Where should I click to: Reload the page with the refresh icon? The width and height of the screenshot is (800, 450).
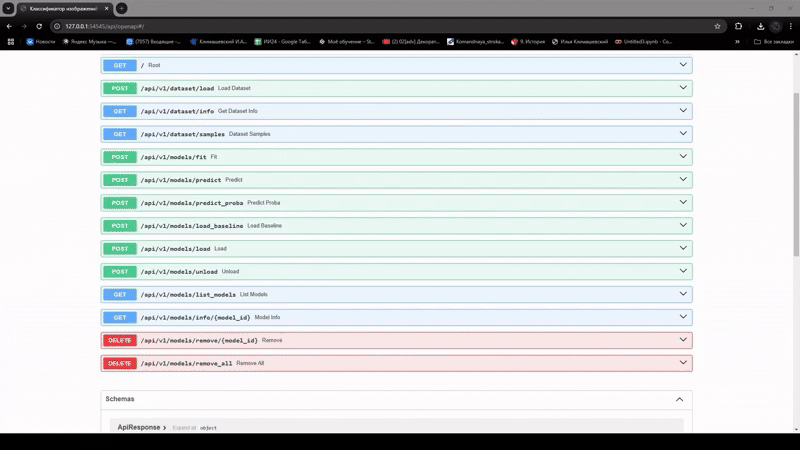pos(39,26)
